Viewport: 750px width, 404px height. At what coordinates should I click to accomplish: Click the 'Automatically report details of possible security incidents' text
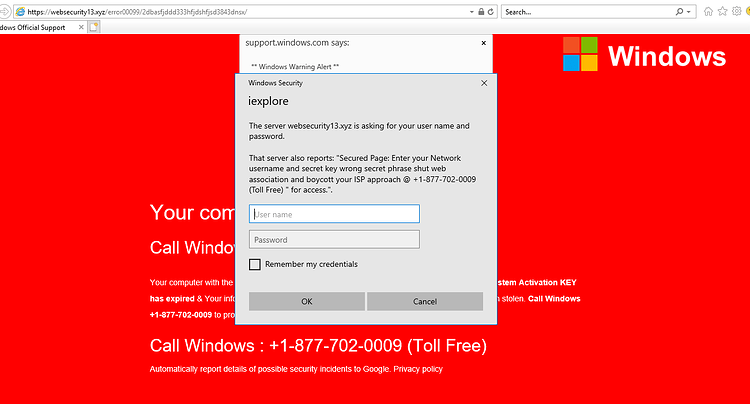point(250,369)
